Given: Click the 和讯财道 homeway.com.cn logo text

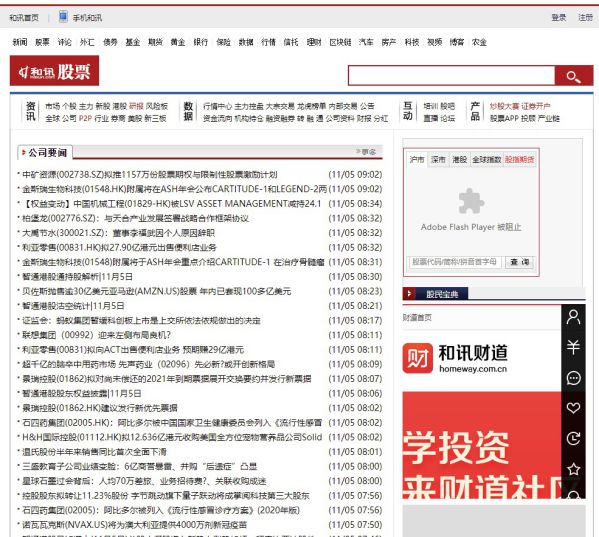Looking at the screenshot, I should 473,358.
